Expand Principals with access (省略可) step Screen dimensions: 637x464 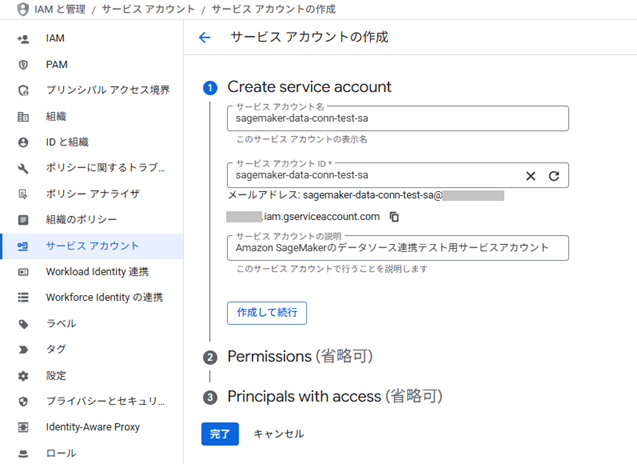(x=335, y=396)
